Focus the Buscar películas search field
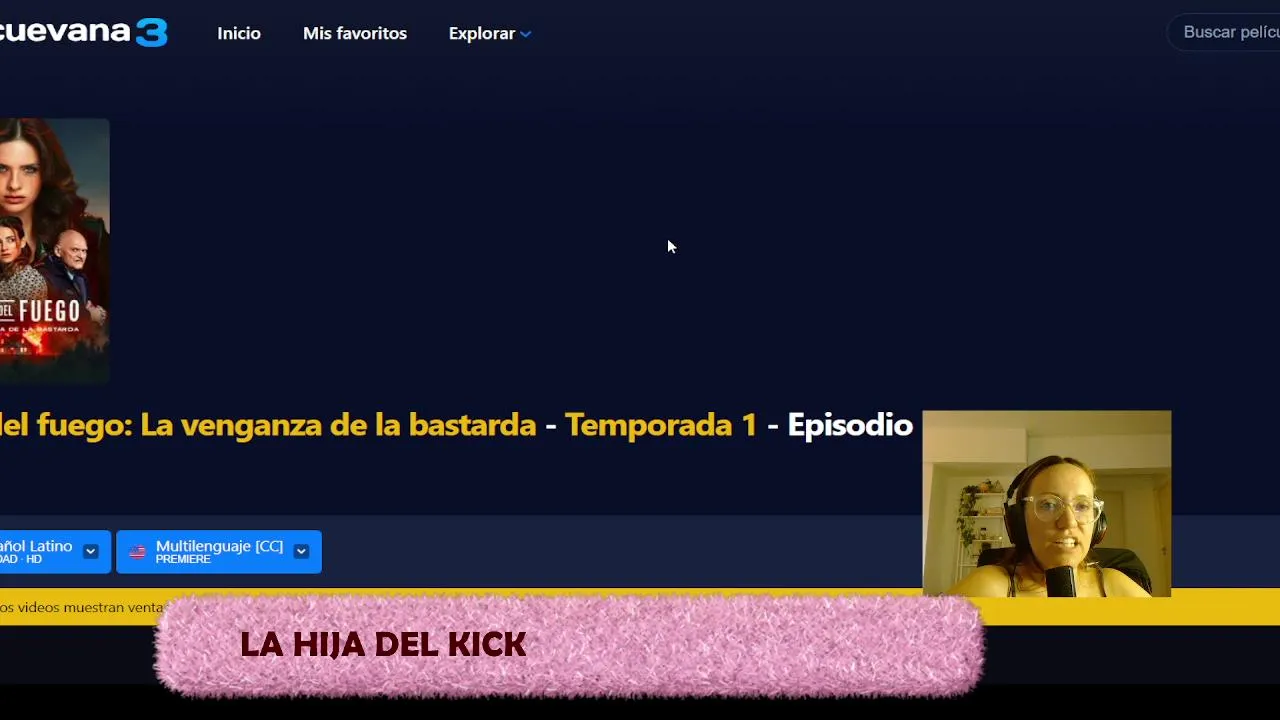Viewport: 1280px width, 720px height. tap(1225, 32)
